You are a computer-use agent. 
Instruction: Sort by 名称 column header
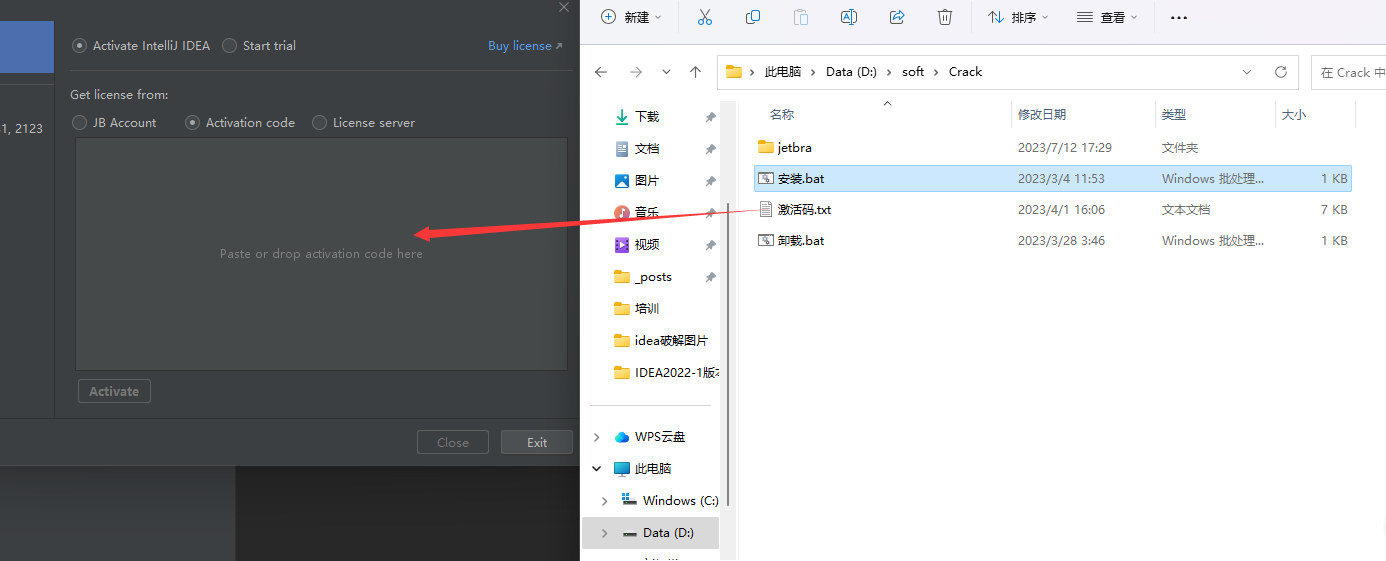click(782, 115)
